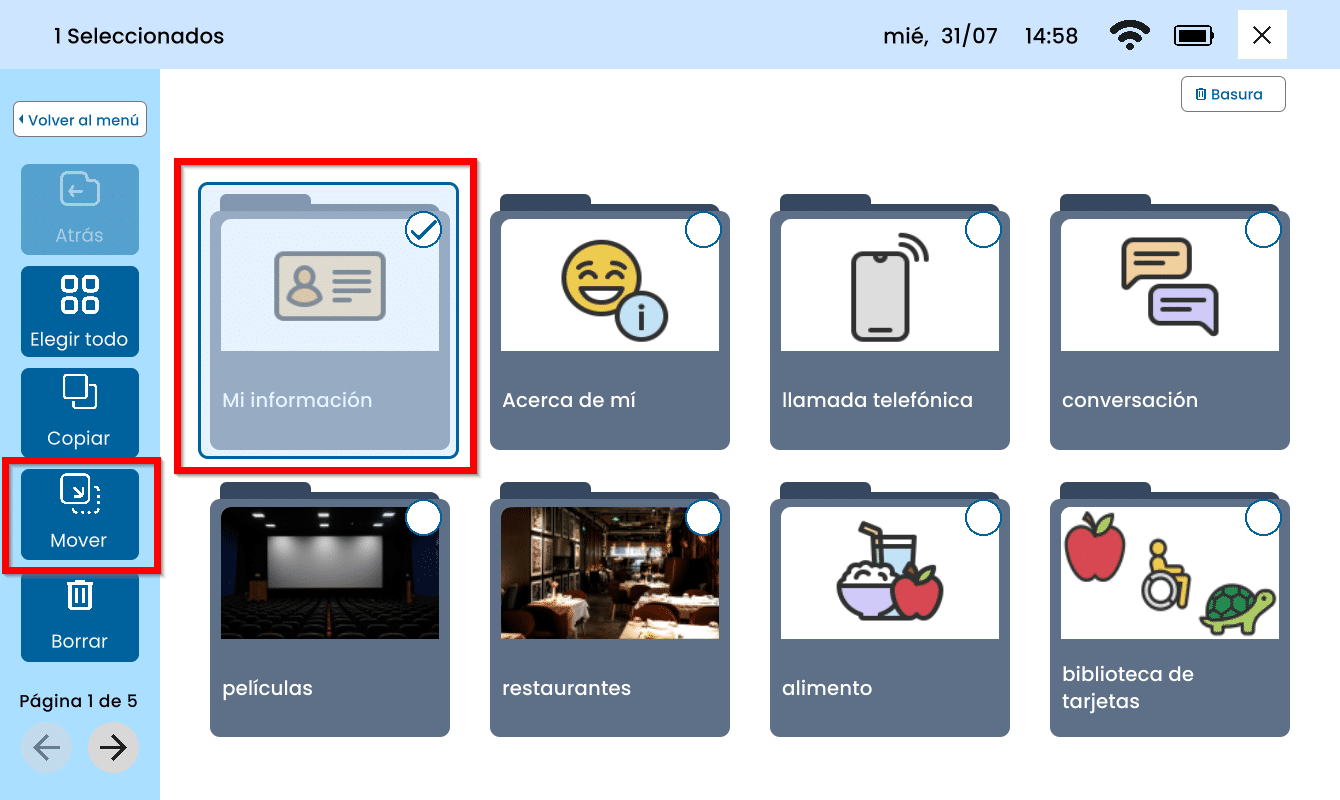Open the Basura trash button
The width and height of the screenshot is (1340, 800).
click(x=1233, y=94)
